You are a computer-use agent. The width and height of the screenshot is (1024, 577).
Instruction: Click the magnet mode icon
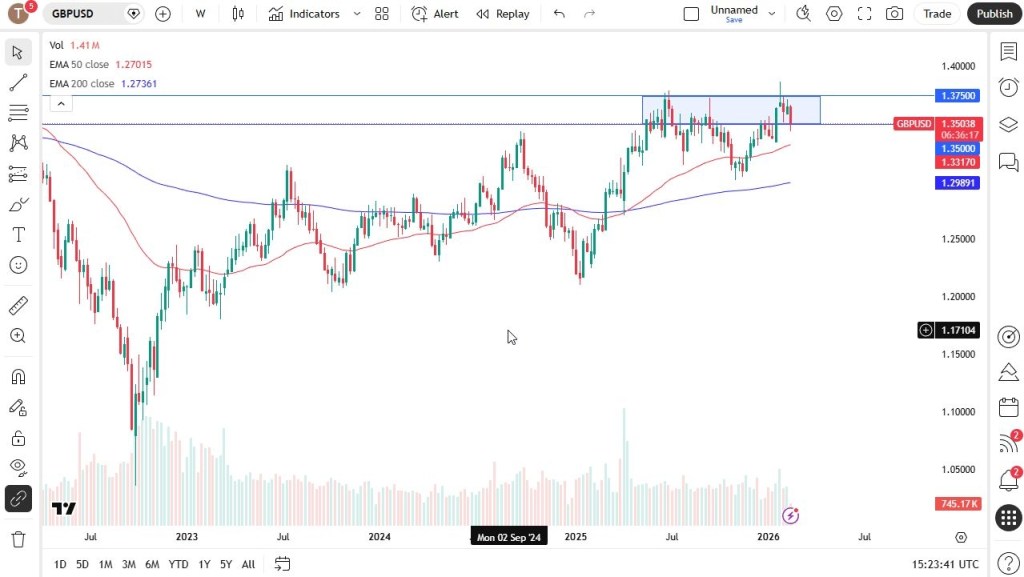click(x=18, y=377)
